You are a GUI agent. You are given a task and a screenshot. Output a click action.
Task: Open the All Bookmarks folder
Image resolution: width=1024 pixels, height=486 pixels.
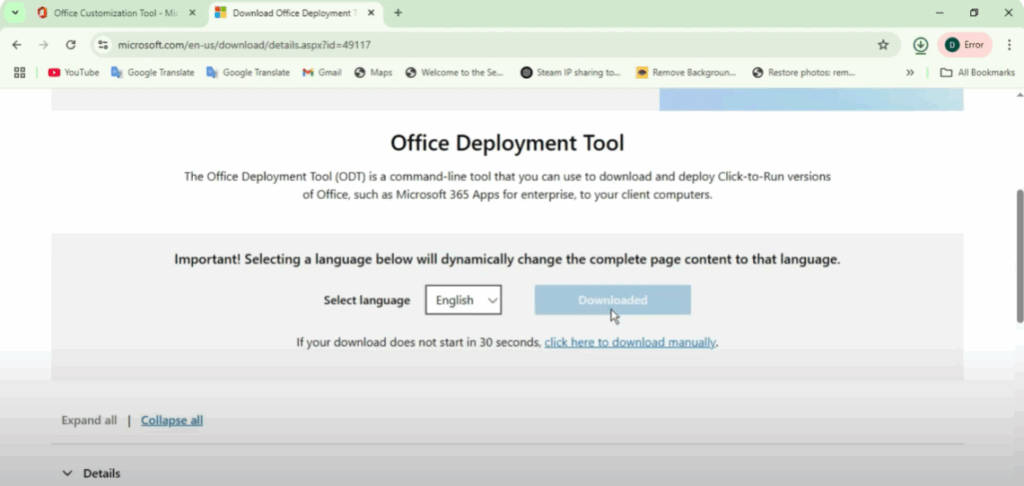click(978, 73)
